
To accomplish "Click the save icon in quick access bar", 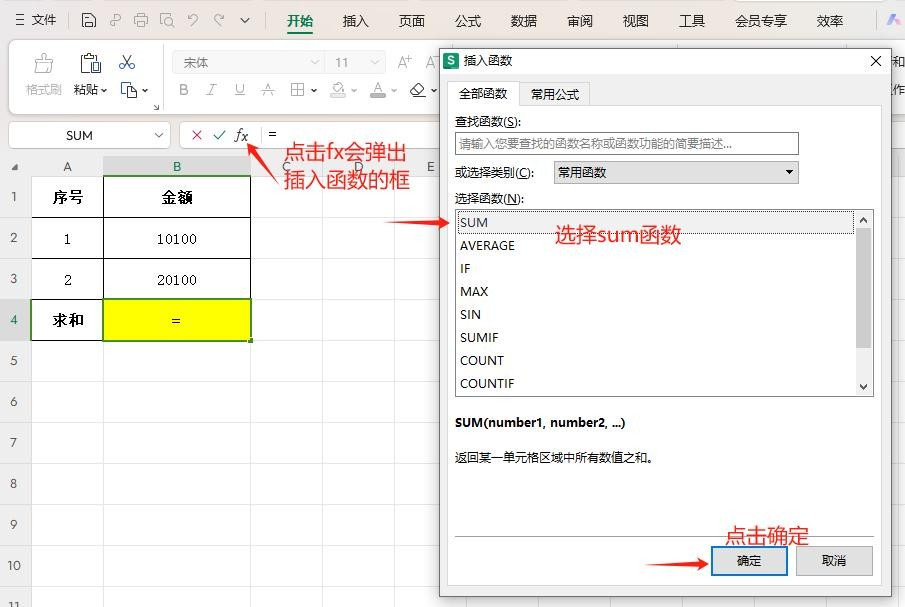I will coord(89,20).
